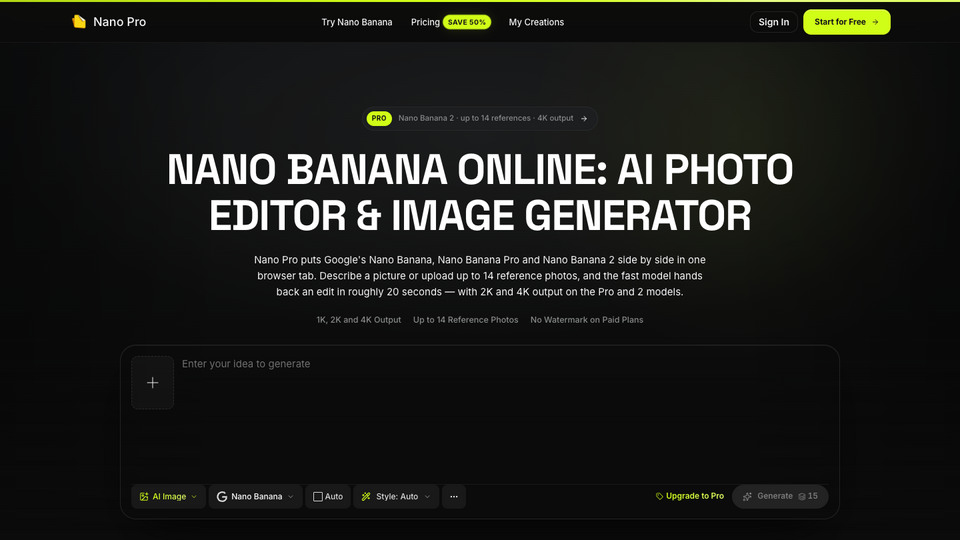Click the AI Image picture icon
The image size is (960, 540).
tap(144, 497)
